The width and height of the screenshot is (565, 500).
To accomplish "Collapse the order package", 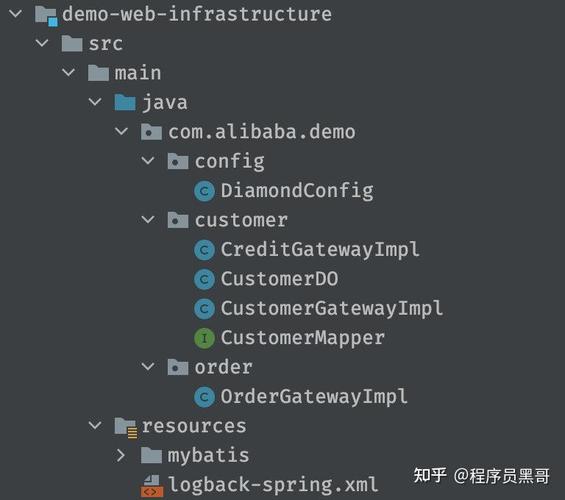I will pyautogui.click(x=148, y=367).
